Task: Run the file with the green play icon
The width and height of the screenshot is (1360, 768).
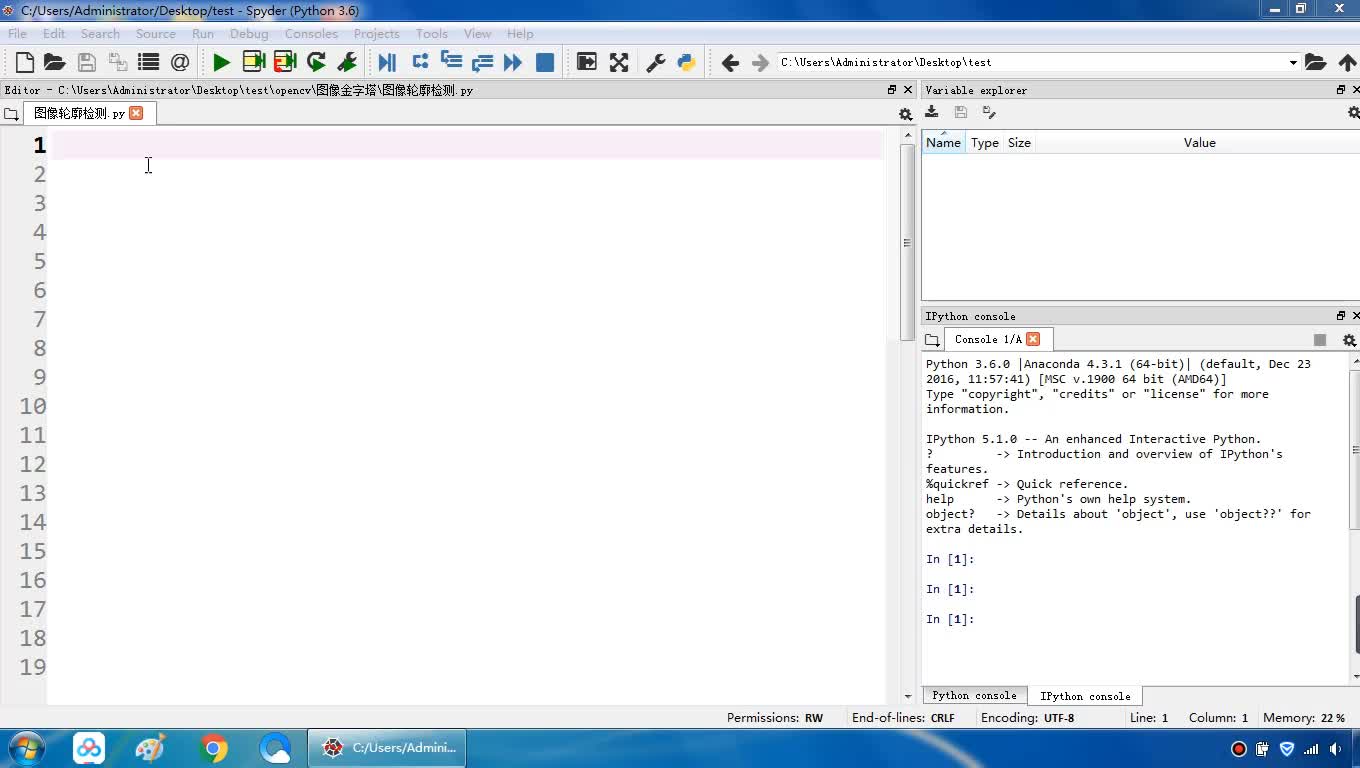Action: pyautogui.click(x=221, y=62)
